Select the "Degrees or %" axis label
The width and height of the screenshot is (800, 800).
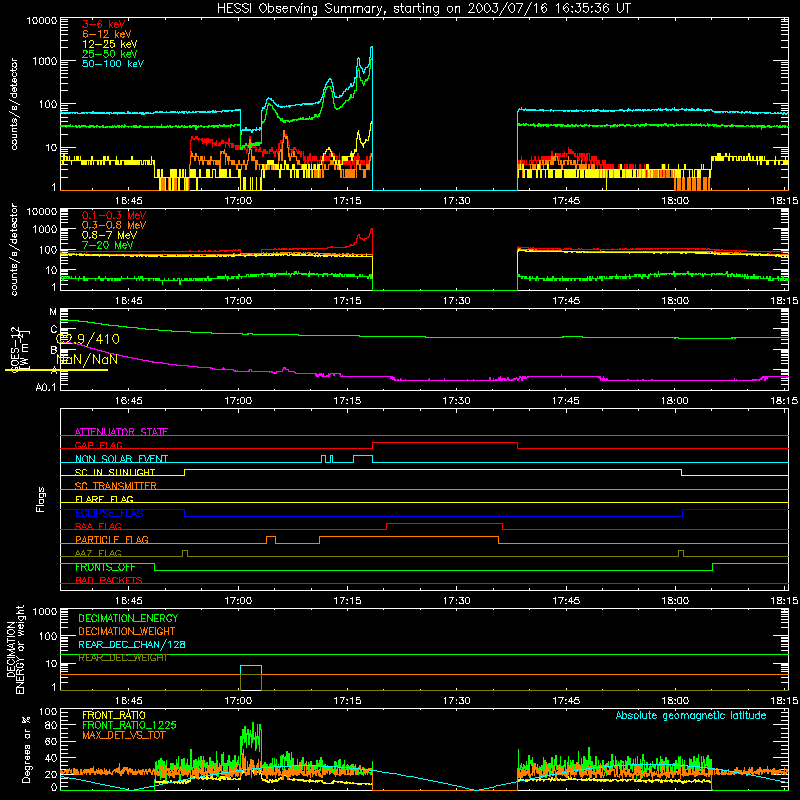point(26,749)
